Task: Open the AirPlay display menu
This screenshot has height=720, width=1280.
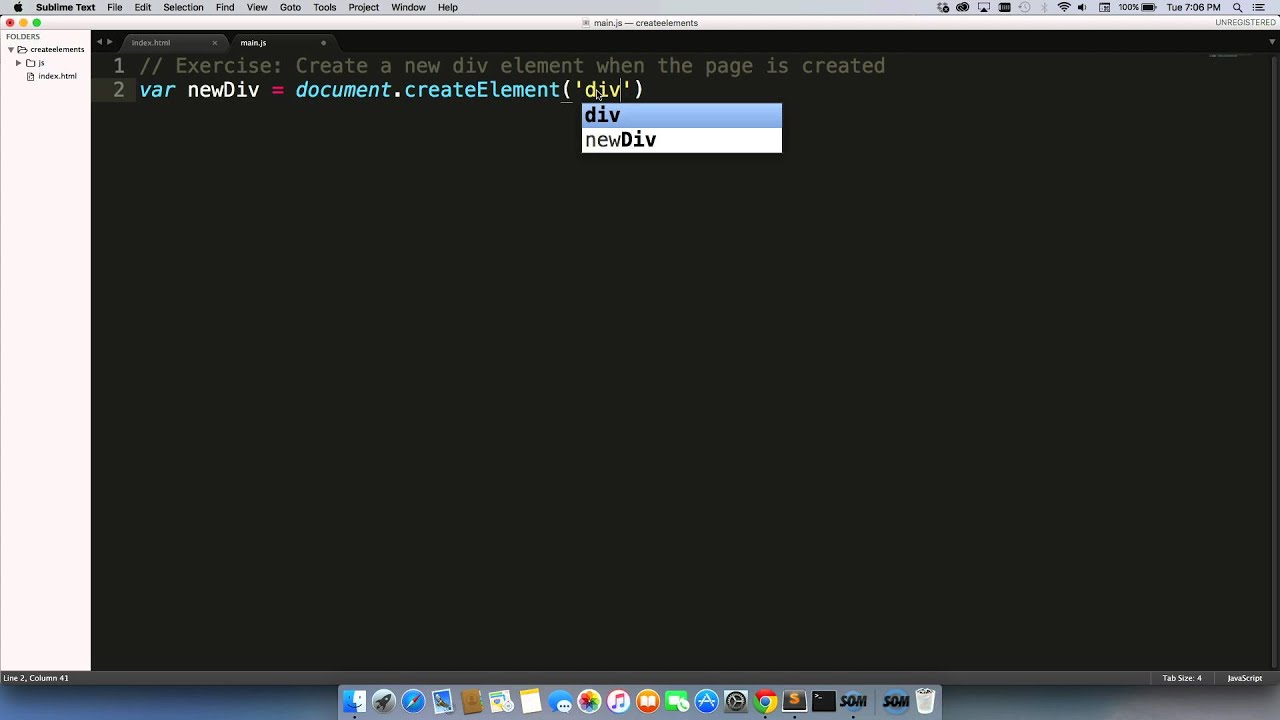Action: click(984, 7)
